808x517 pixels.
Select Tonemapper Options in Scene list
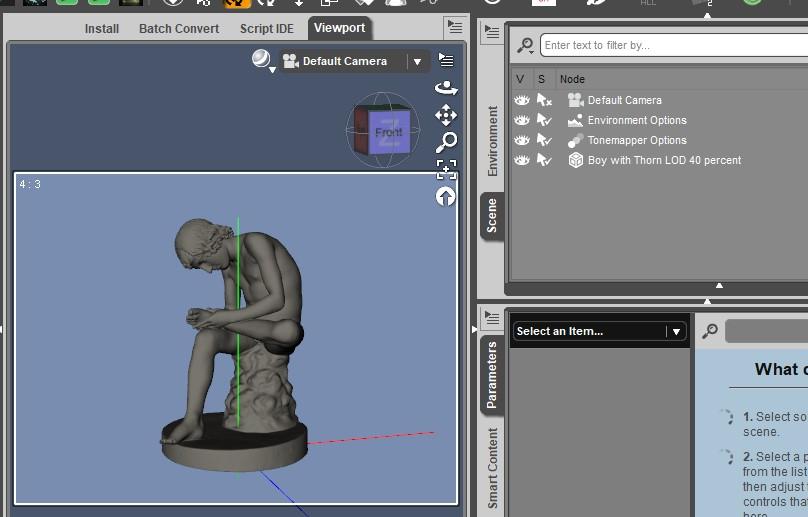pyautogui.click(x=637, y=140)
